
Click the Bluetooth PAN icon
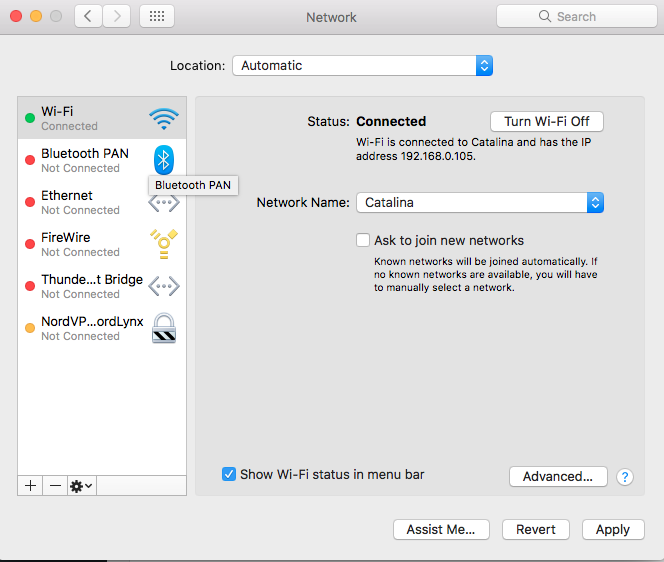click(163, 159)
